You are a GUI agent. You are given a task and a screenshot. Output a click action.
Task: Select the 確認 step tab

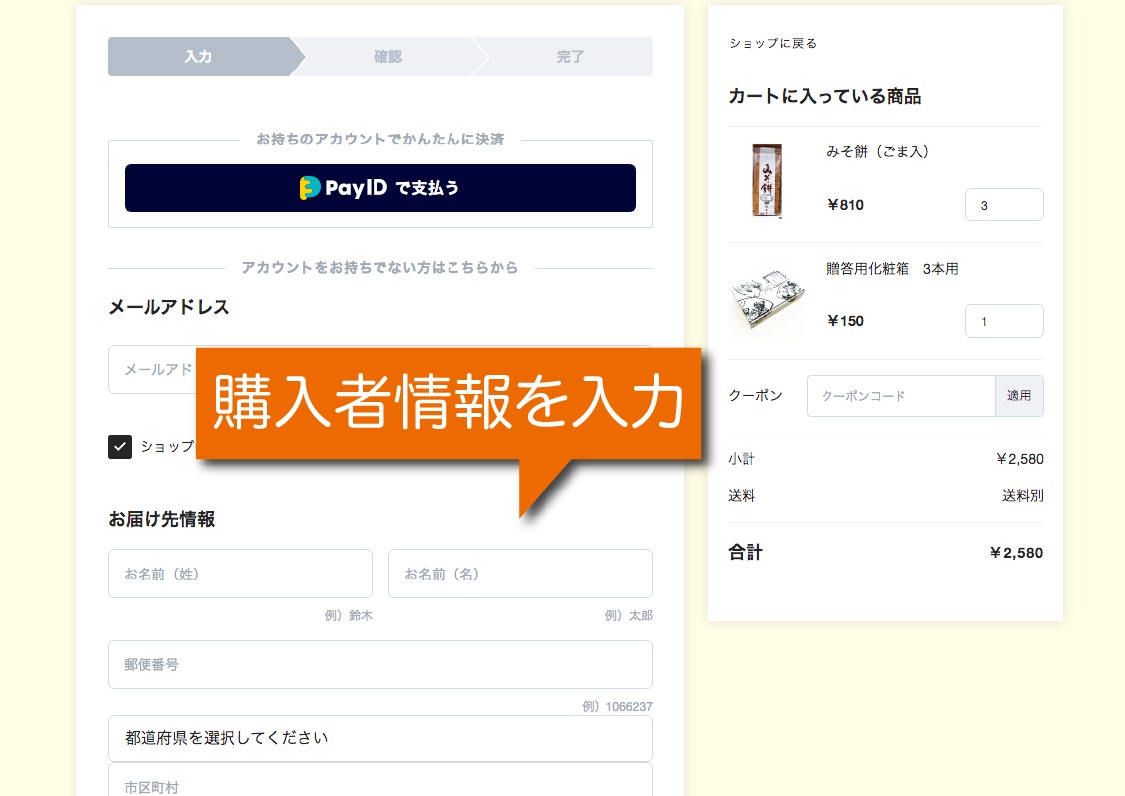click(x=388, y=57)
